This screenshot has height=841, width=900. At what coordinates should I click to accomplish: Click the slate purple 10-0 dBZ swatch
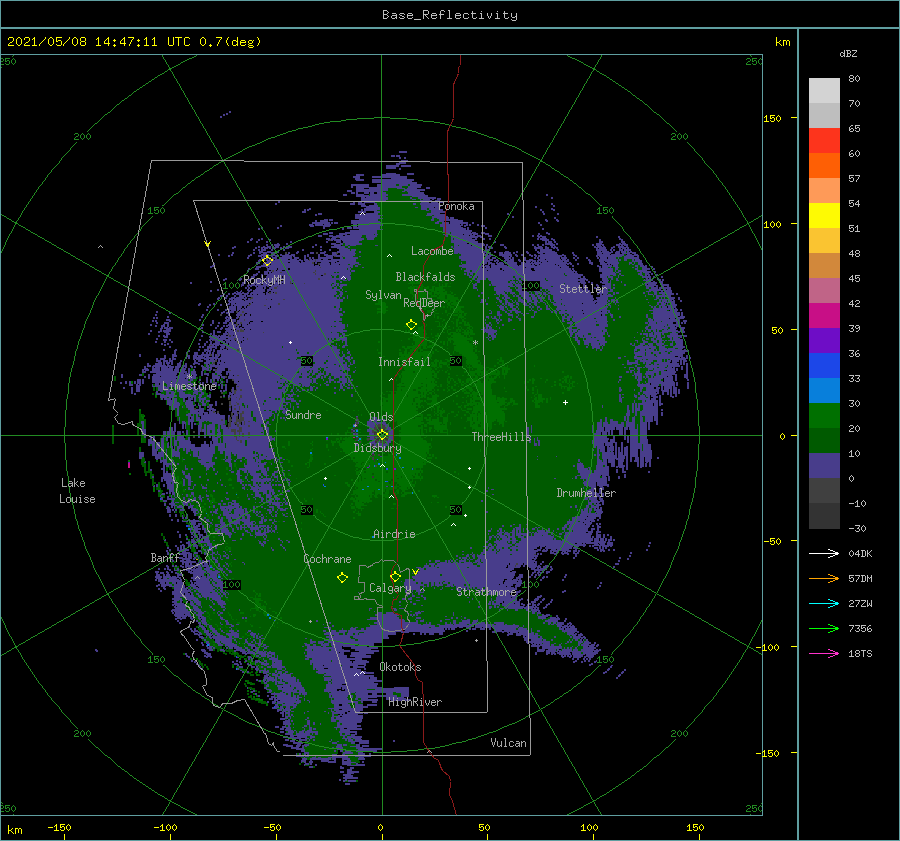(824, 466)
